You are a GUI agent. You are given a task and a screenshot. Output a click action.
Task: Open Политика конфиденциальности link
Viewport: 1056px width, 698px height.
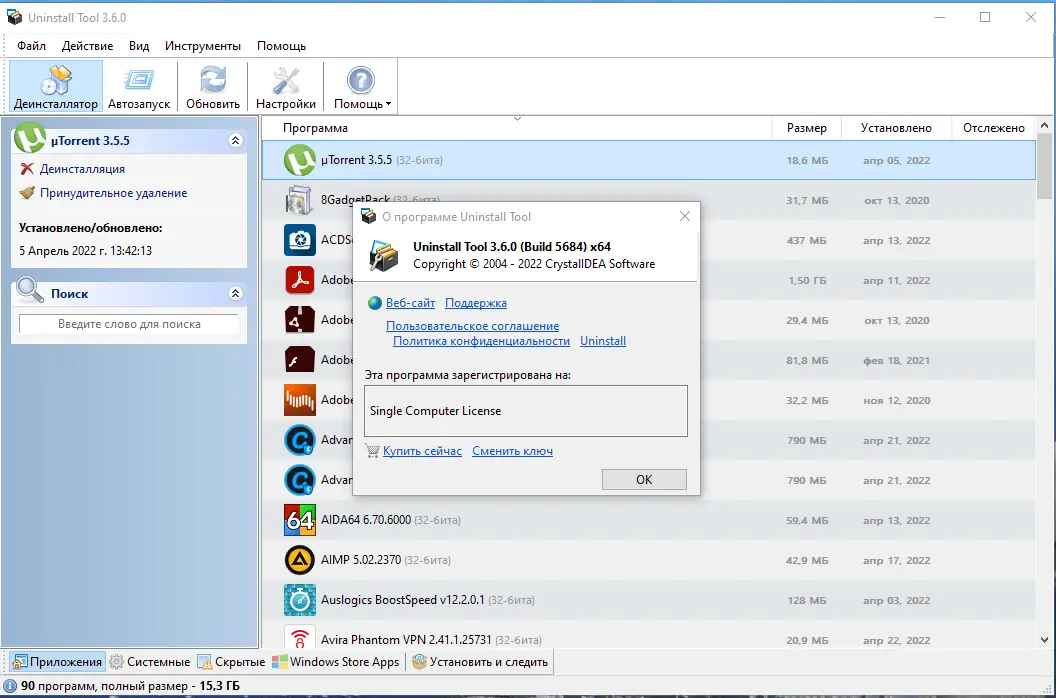[x=482, y=341]
